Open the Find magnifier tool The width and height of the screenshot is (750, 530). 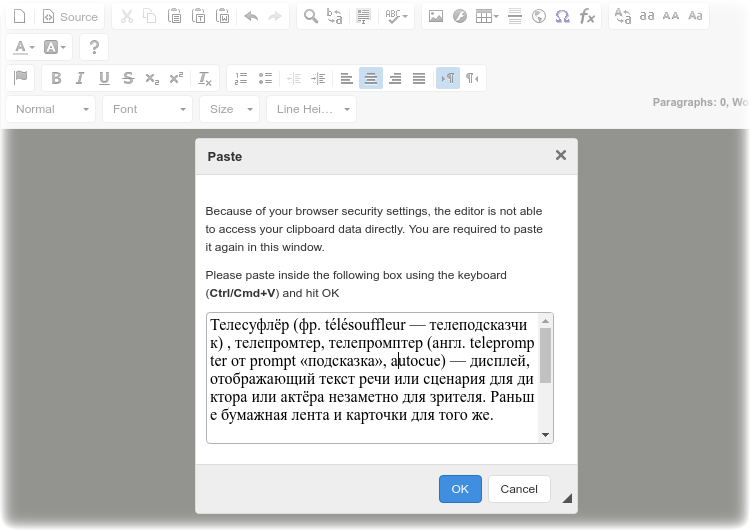pyautogui.click(x=311, y=17)
